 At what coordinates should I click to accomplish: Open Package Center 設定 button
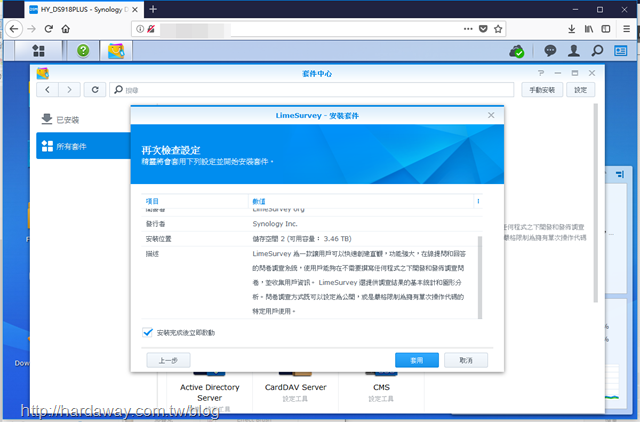[x=580, y=90]
